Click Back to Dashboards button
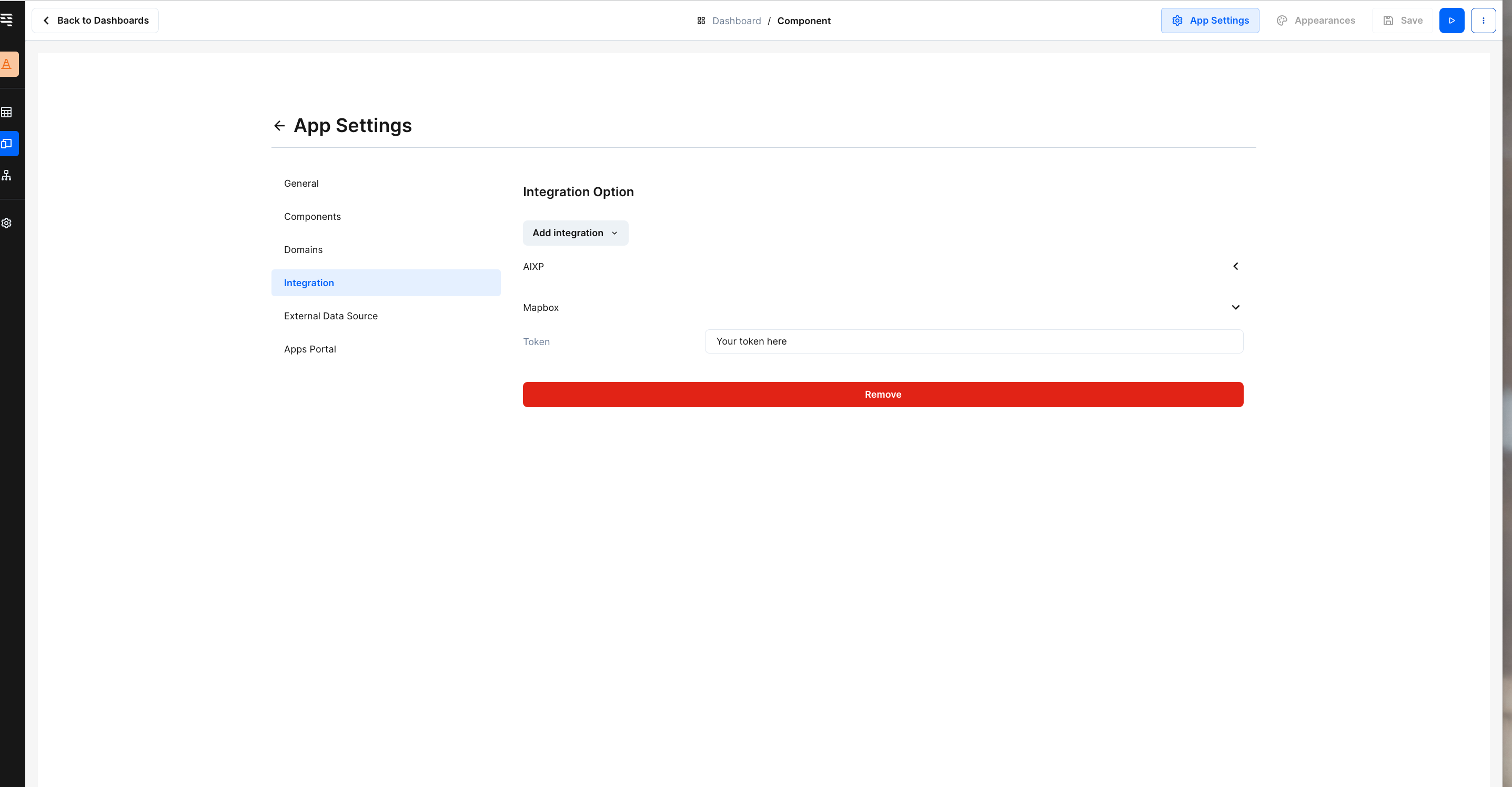Image resolution: width=1512 pixels, height=787 pixels. 95,21
